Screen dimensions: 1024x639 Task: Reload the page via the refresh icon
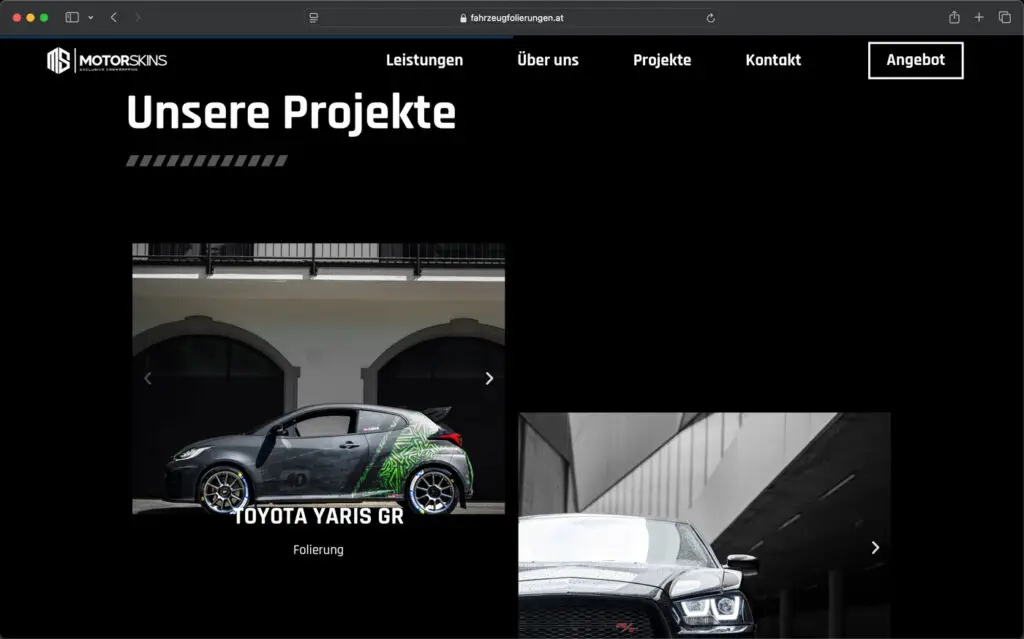click(x=710, y=17)
